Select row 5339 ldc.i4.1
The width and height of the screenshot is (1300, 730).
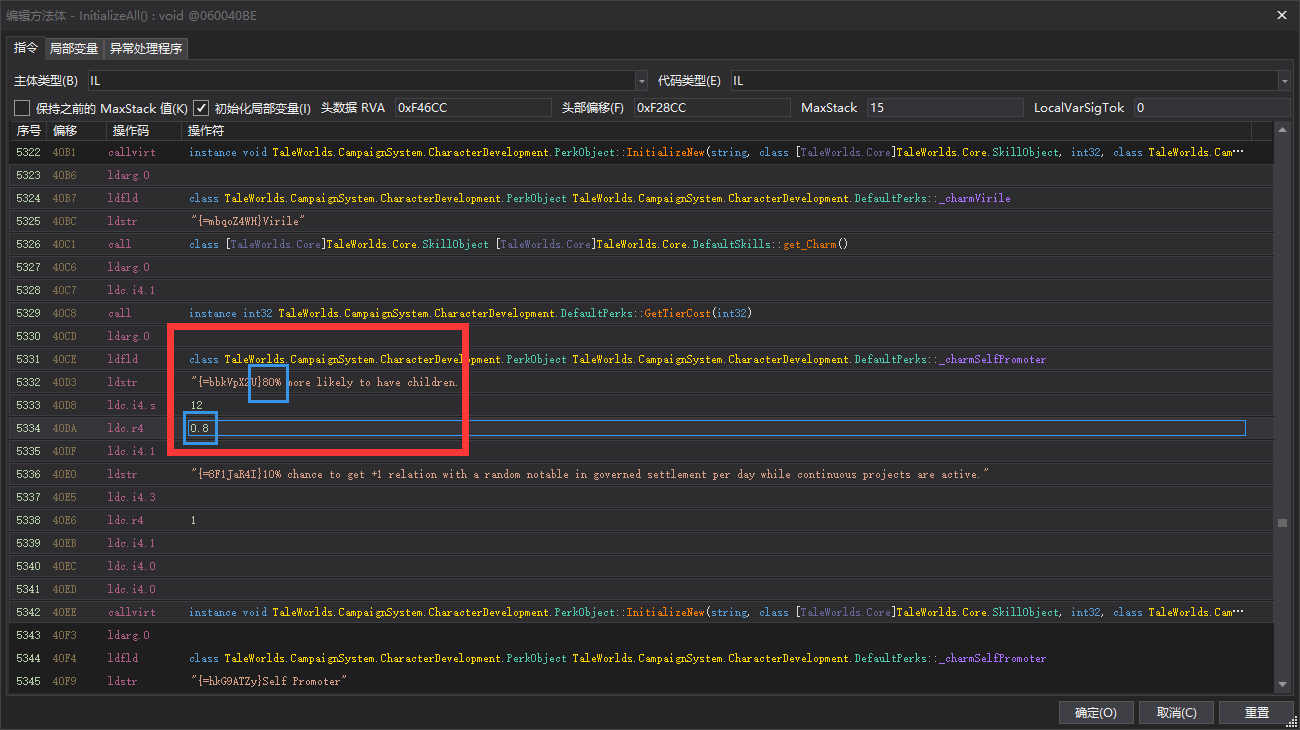coord(642,543)
